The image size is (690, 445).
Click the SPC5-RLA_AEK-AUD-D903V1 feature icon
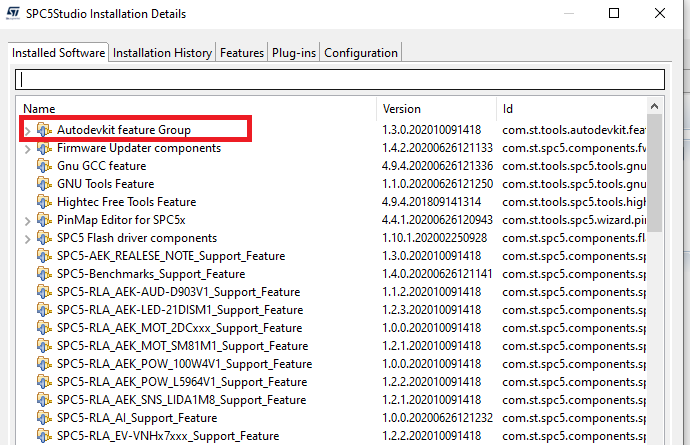click(44, 292)
